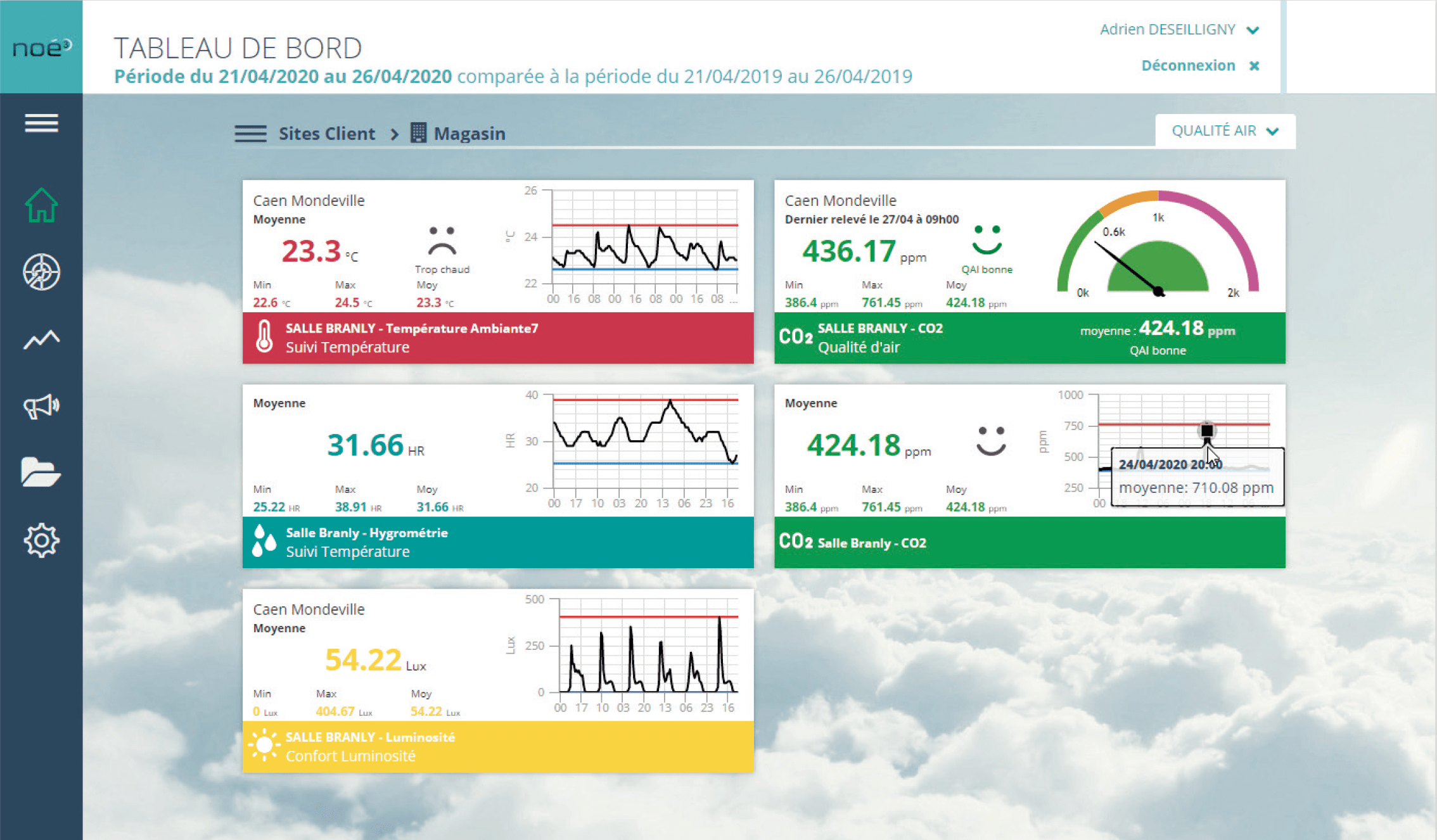Open the Salle Branly - Hygrométrie banner
Viewport: 1437px width, 840px height.
pos(498,542)
